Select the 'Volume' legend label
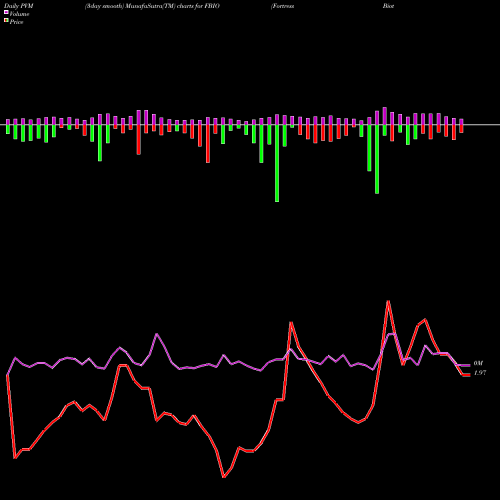Viewport: 500px width, 500px height. click(19, 14)
